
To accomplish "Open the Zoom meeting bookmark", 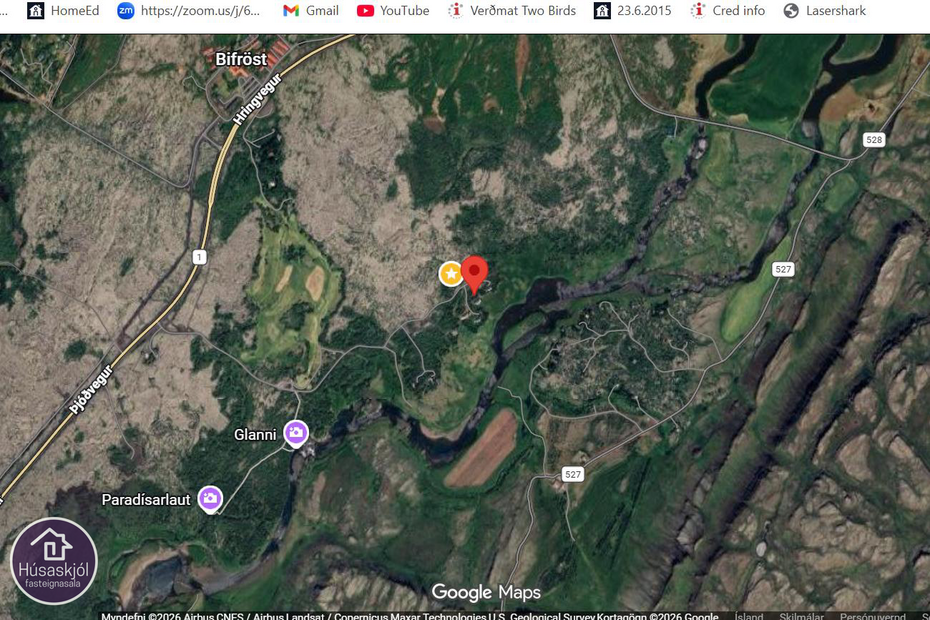I will 188,11.
